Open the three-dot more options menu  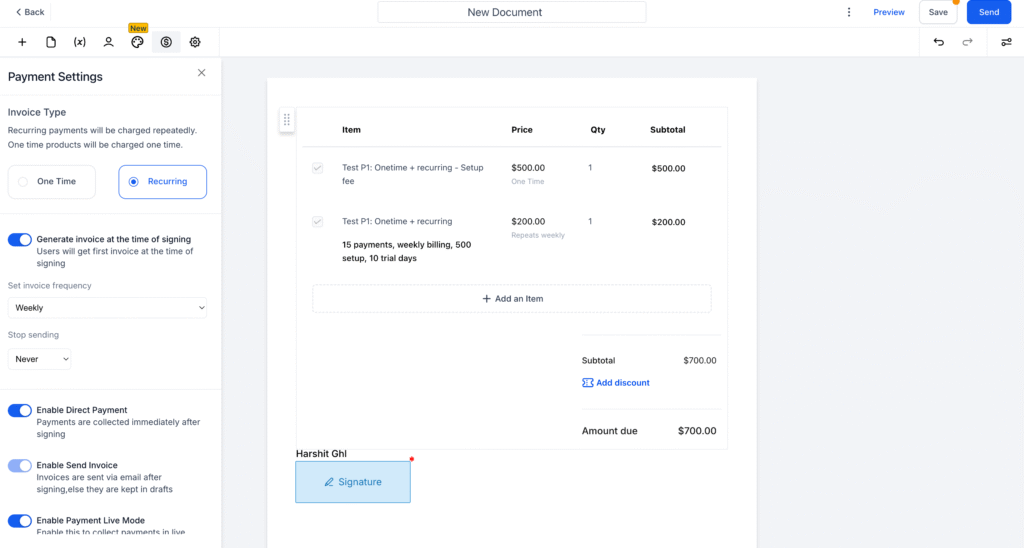(x=849, y=12)
